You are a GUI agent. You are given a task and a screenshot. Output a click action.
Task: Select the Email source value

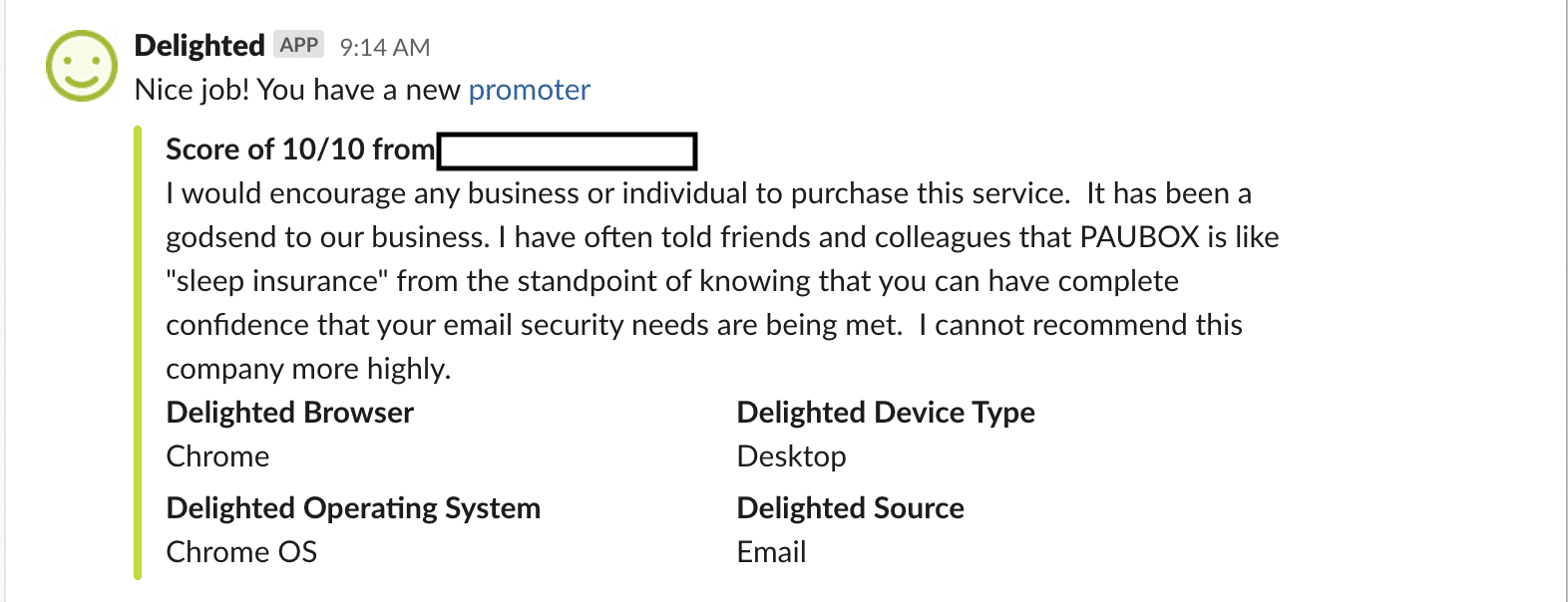[x=771, y=552]
